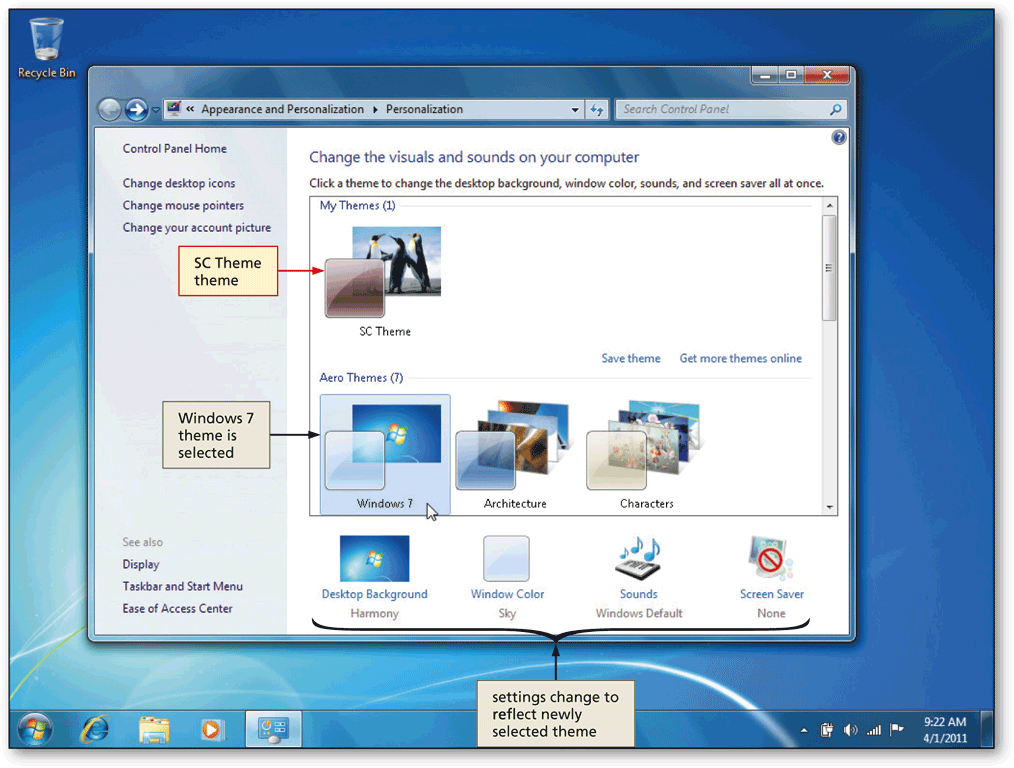The height and width of the screenshot is (768, 1014).
Task: Click the theme list scroll up arrow
Action: click(830, 206)
